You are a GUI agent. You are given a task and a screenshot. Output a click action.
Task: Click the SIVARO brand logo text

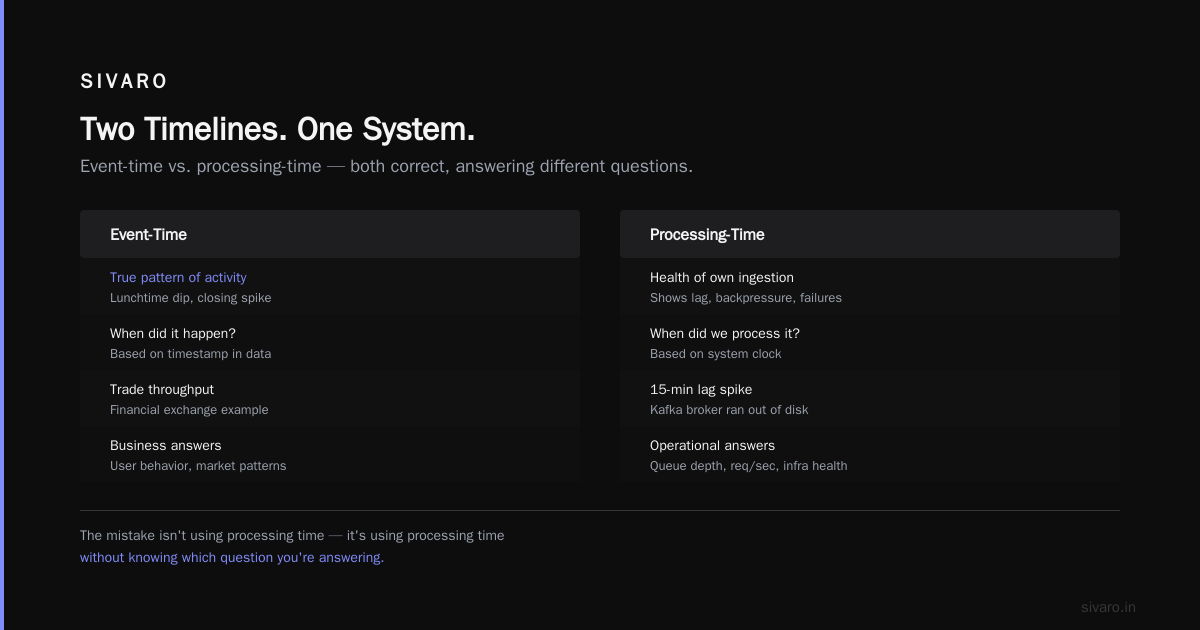(124, 82)
